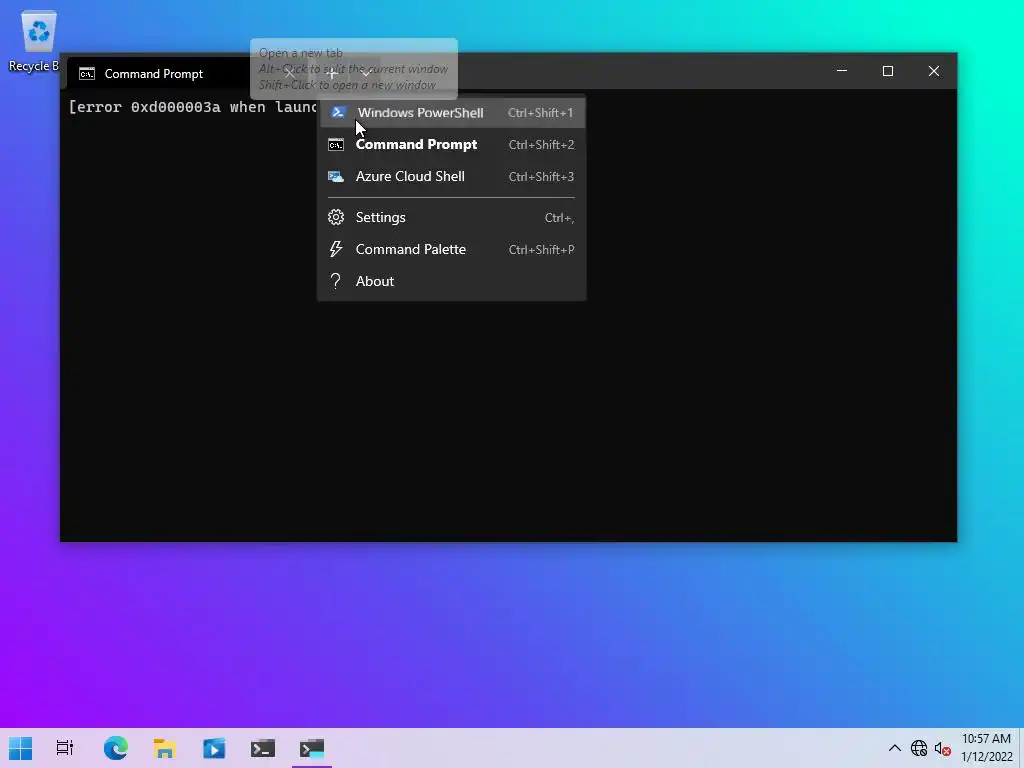
Task: Minimize the Terminal window
Action: [842, 71]
